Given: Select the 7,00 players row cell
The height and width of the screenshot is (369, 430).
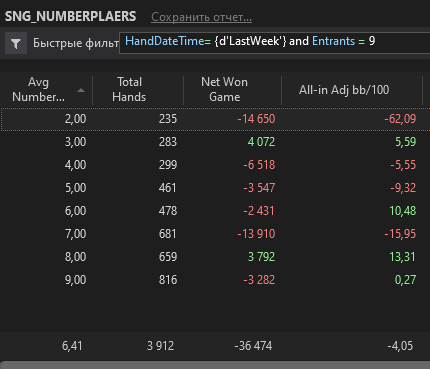Looking at the screenshot, I should pos(75,234).
